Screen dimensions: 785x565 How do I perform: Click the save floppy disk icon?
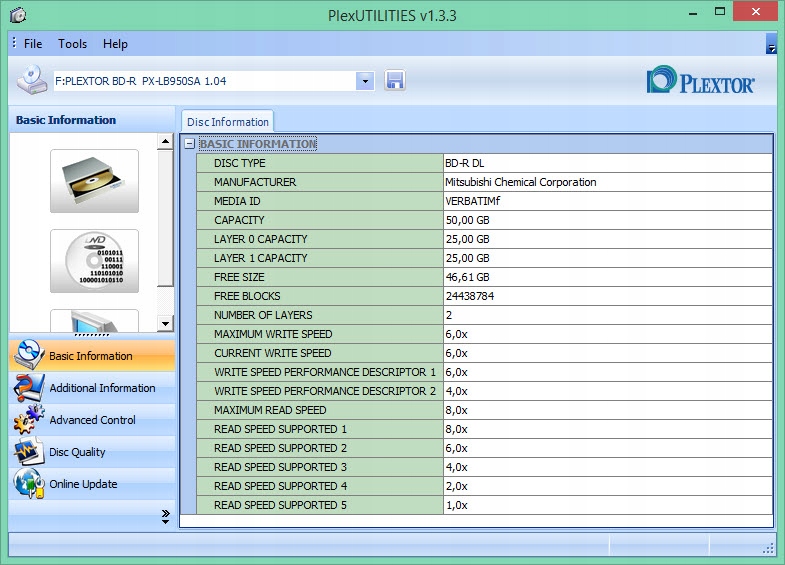(x=394, y=81)
